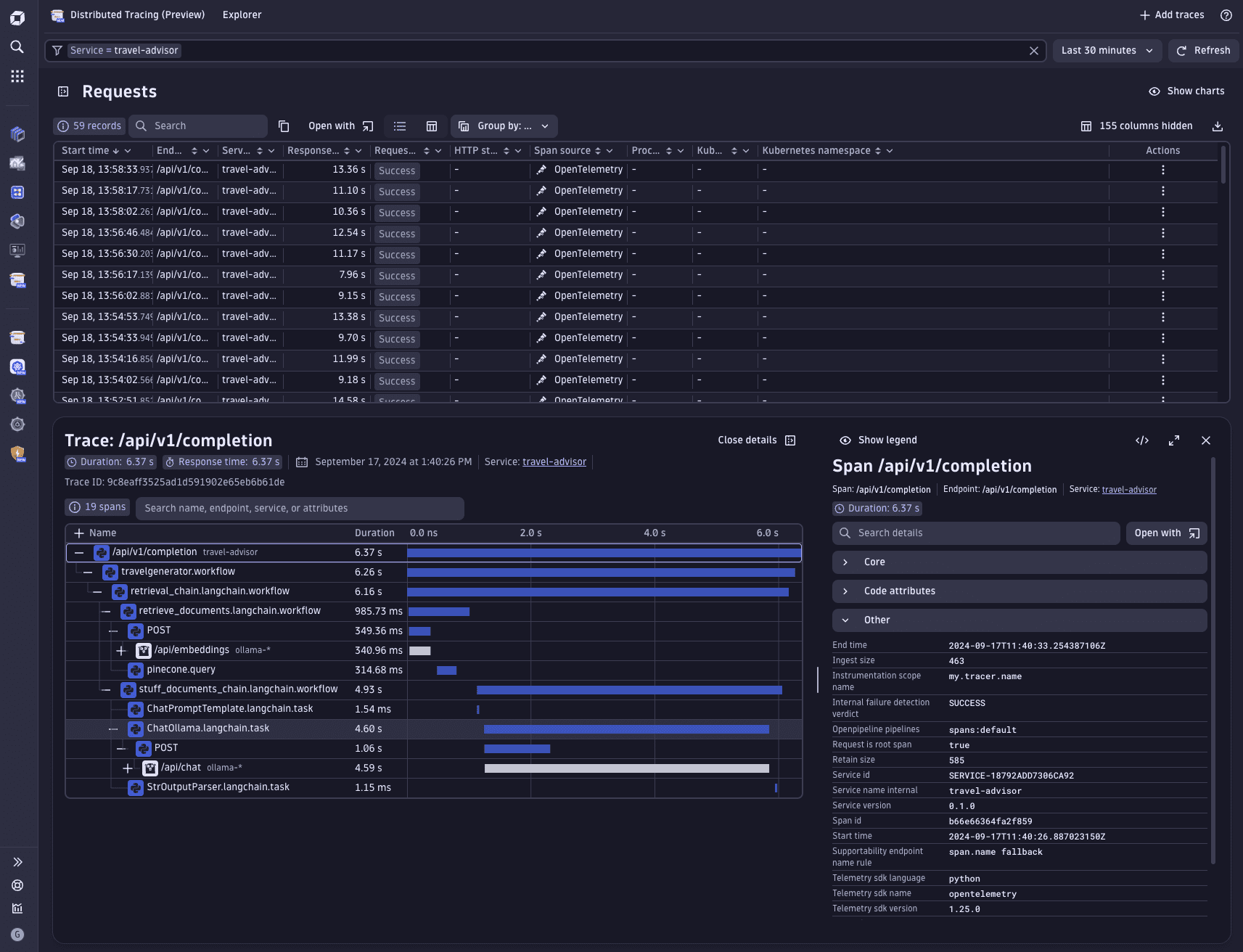Screen dimensions: 1243x952
Task: Open the support lifebuoy icon in sidebar
Action: tap(17, 885)
